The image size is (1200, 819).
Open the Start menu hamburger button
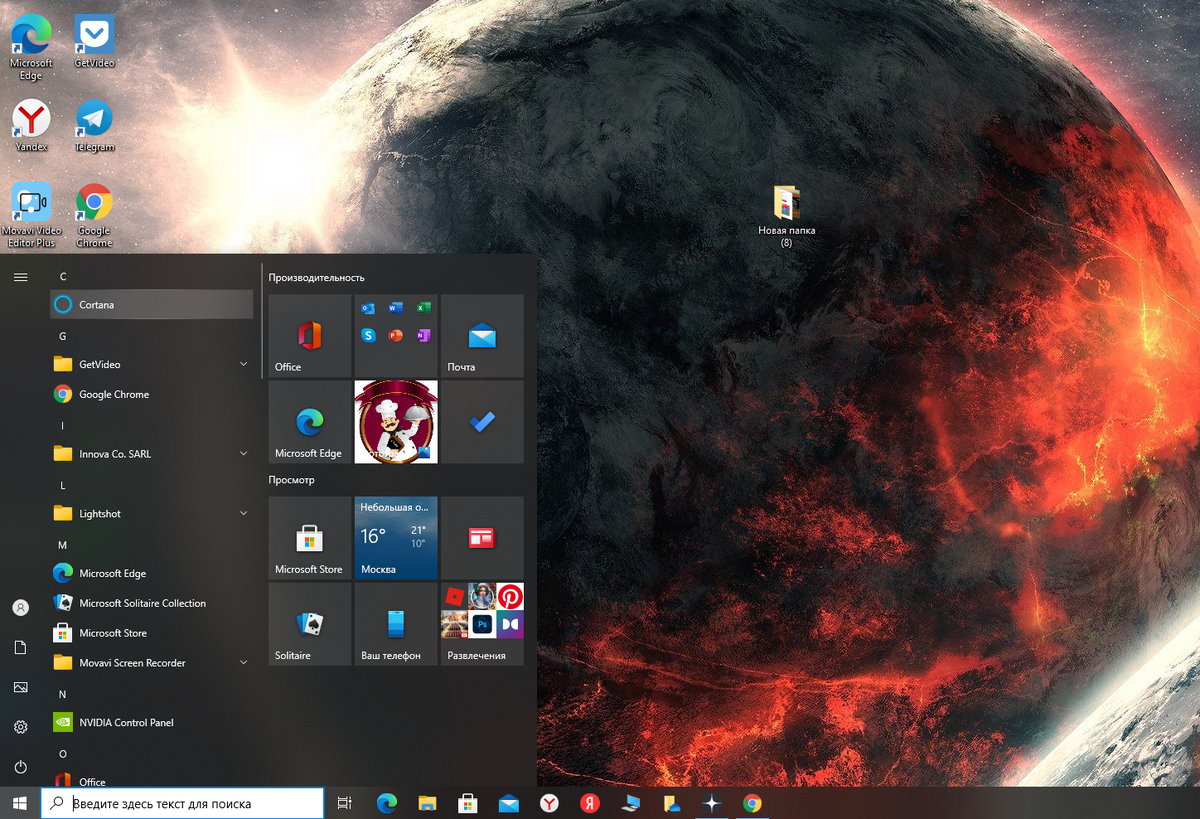pyautogui.click(x=20, y=277)
